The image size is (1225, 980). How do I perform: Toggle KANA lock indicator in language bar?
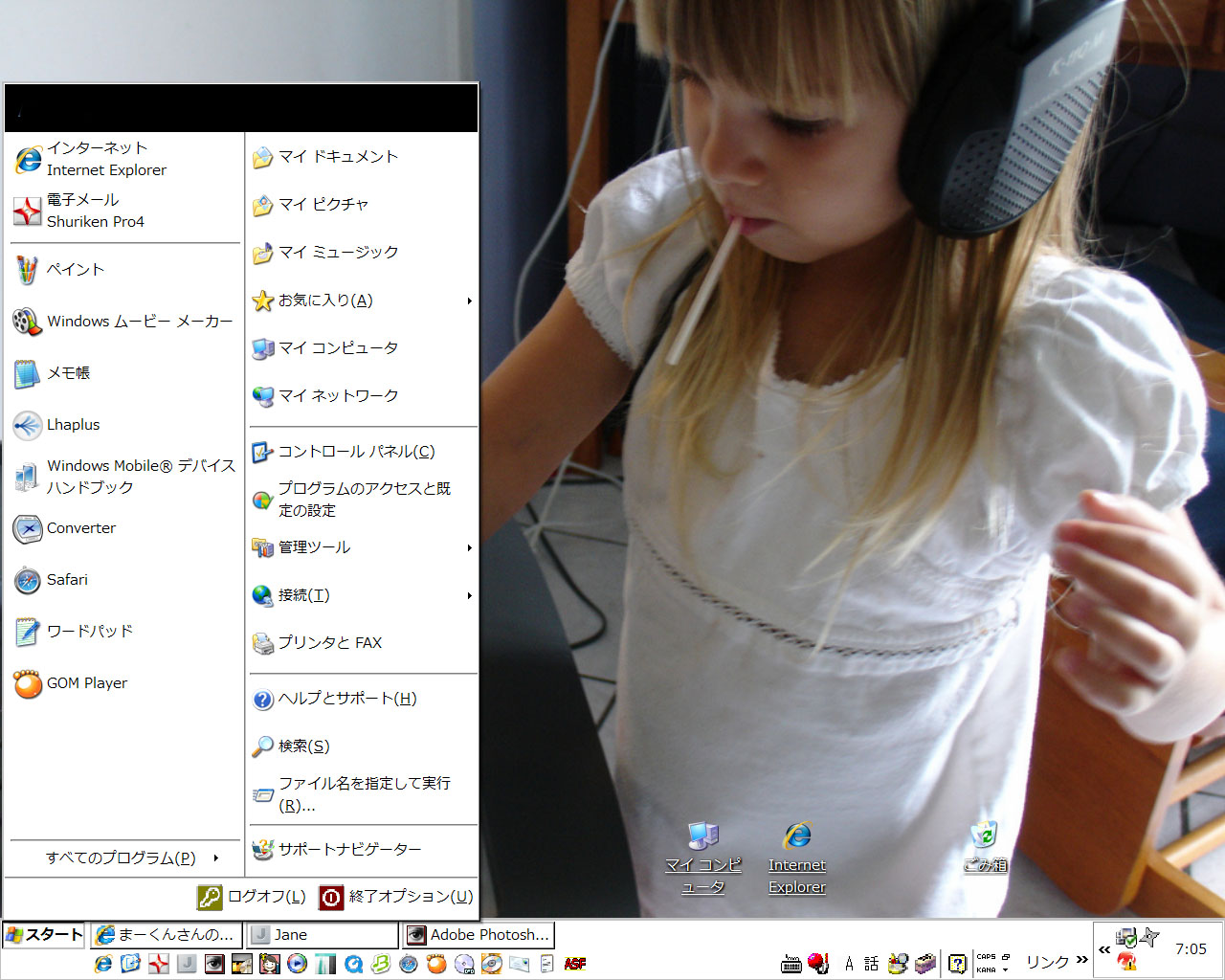(987, 969)
